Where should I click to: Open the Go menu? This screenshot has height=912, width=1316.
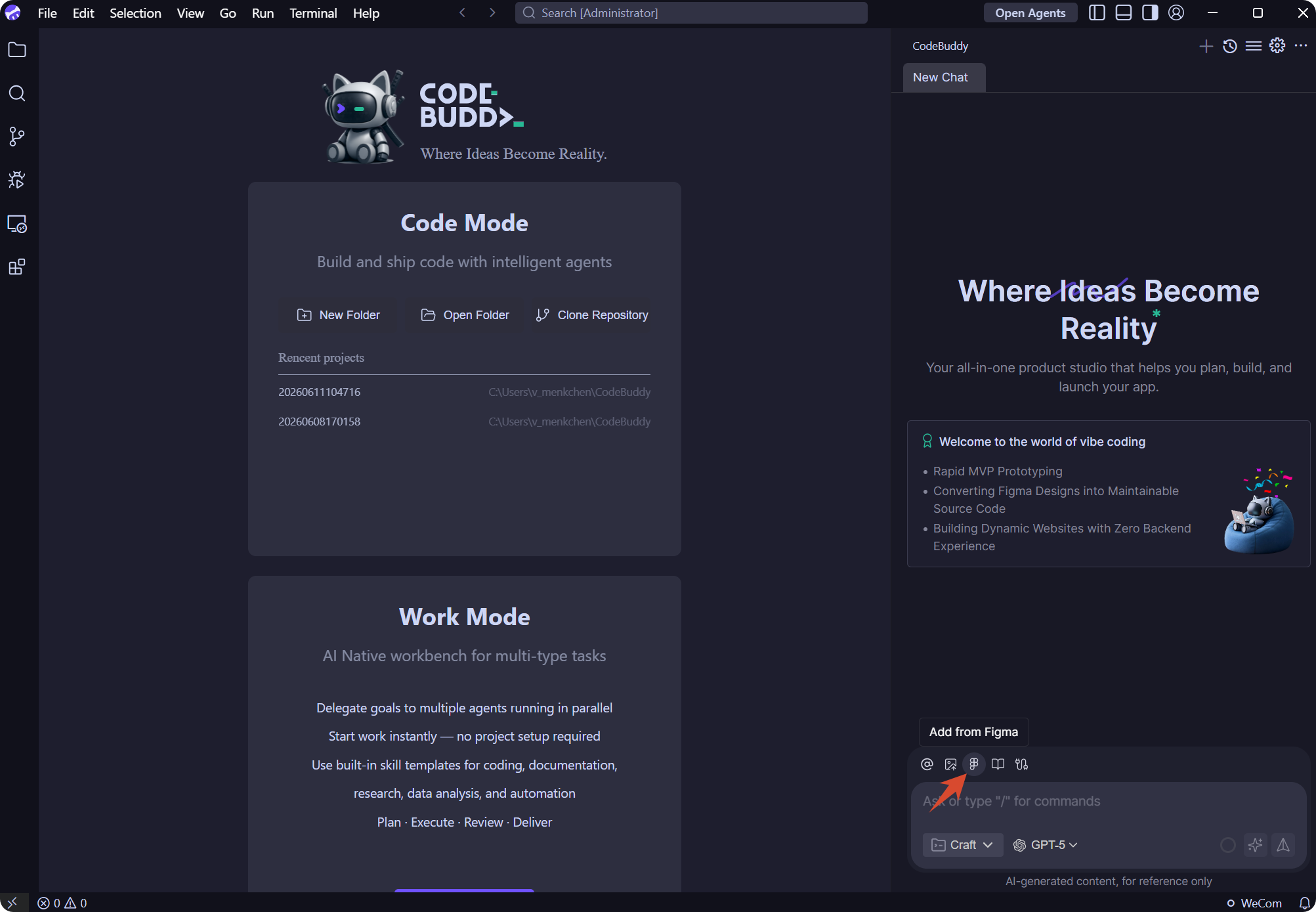click(228, 13)
